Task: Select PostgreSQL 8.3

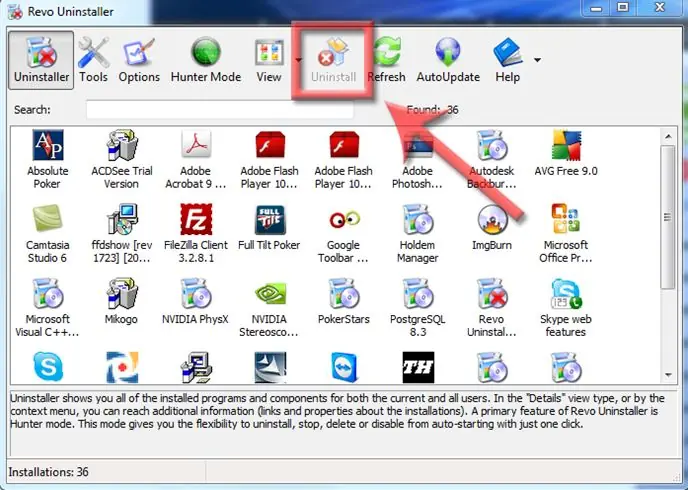Action: (417, 307)
